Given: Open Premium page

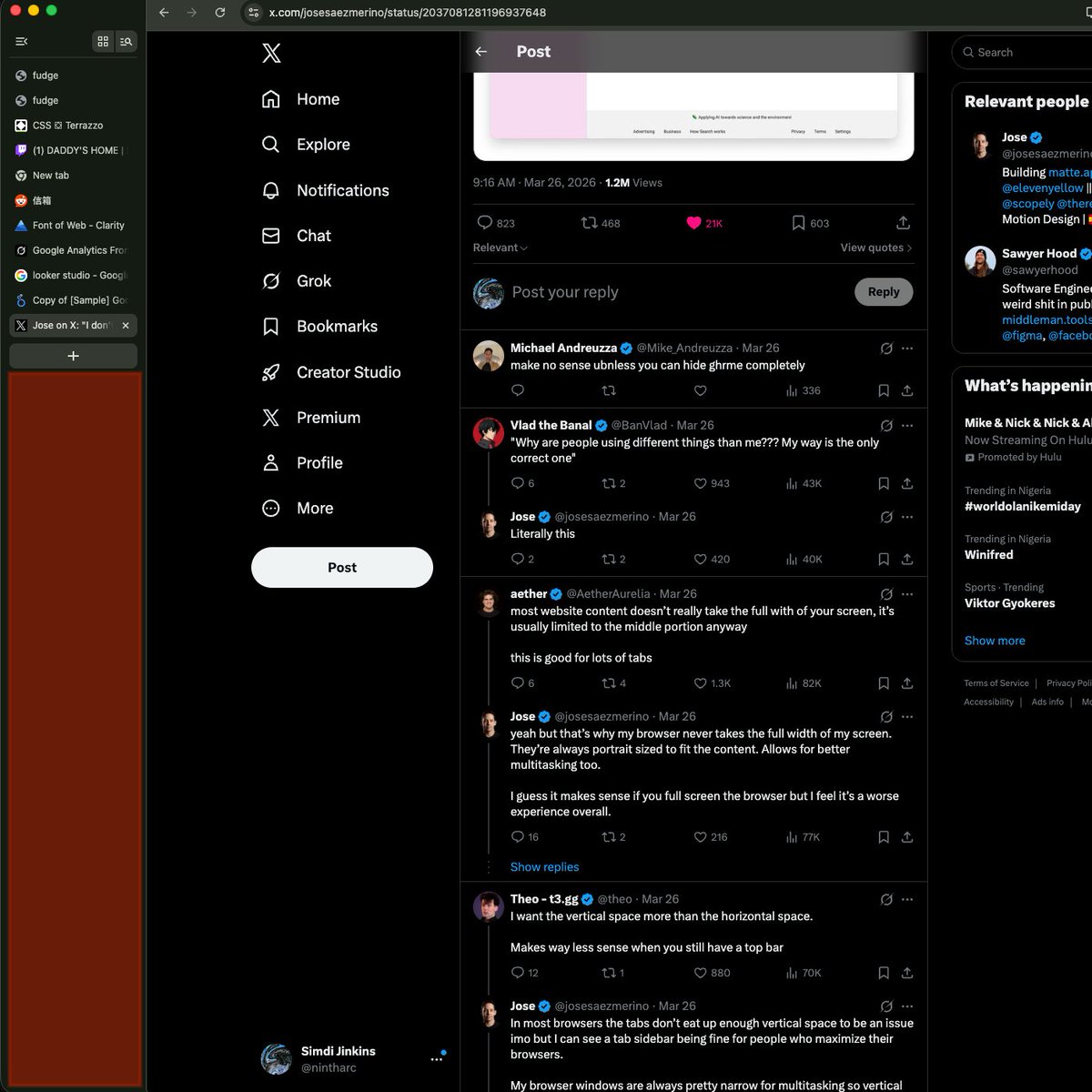Looking at the screenshot, I should pyautogui.click(x=311, y=418).
